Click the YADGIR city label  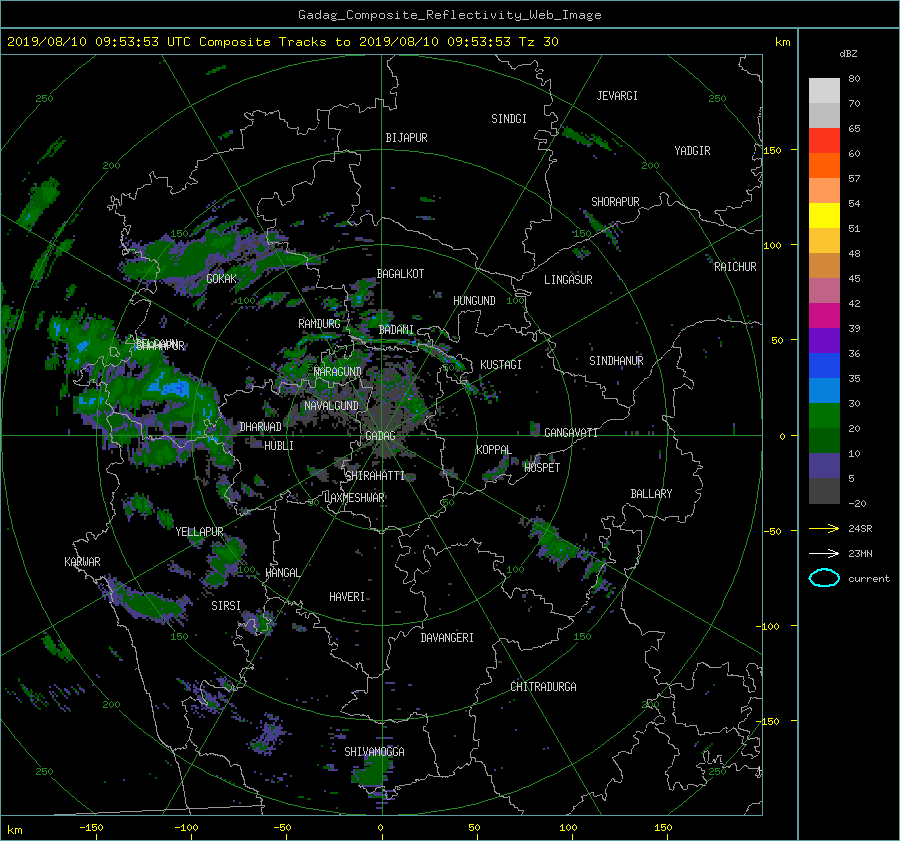point(692,150)
